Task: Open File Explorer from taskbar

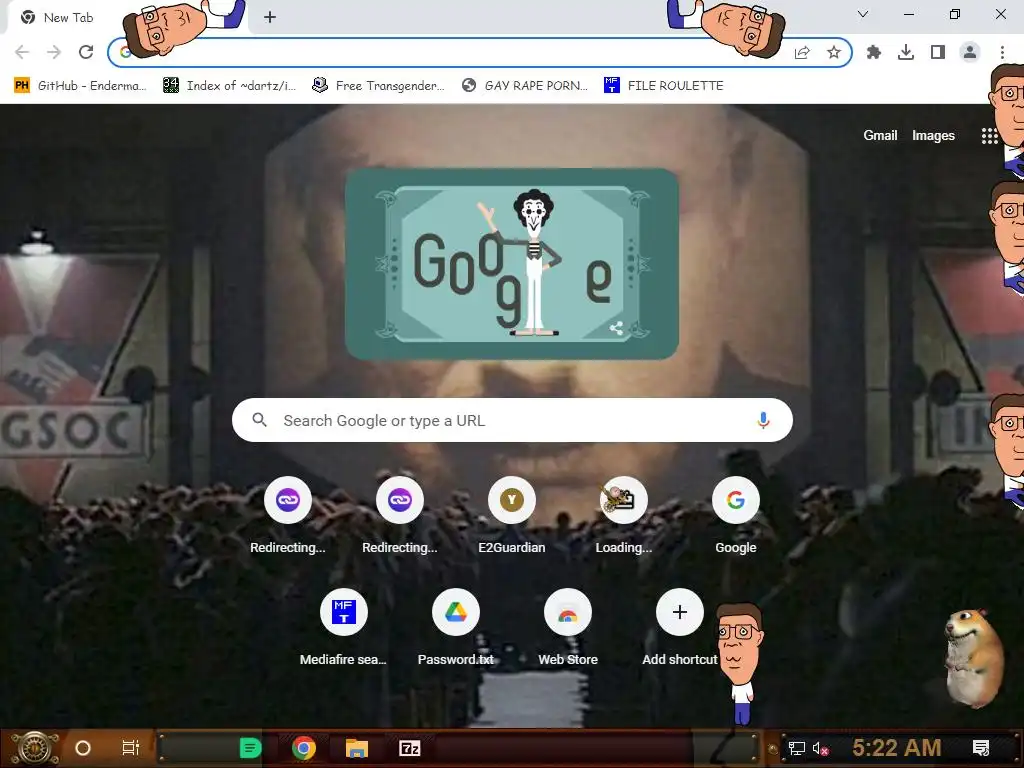Action: click(357, 748)
